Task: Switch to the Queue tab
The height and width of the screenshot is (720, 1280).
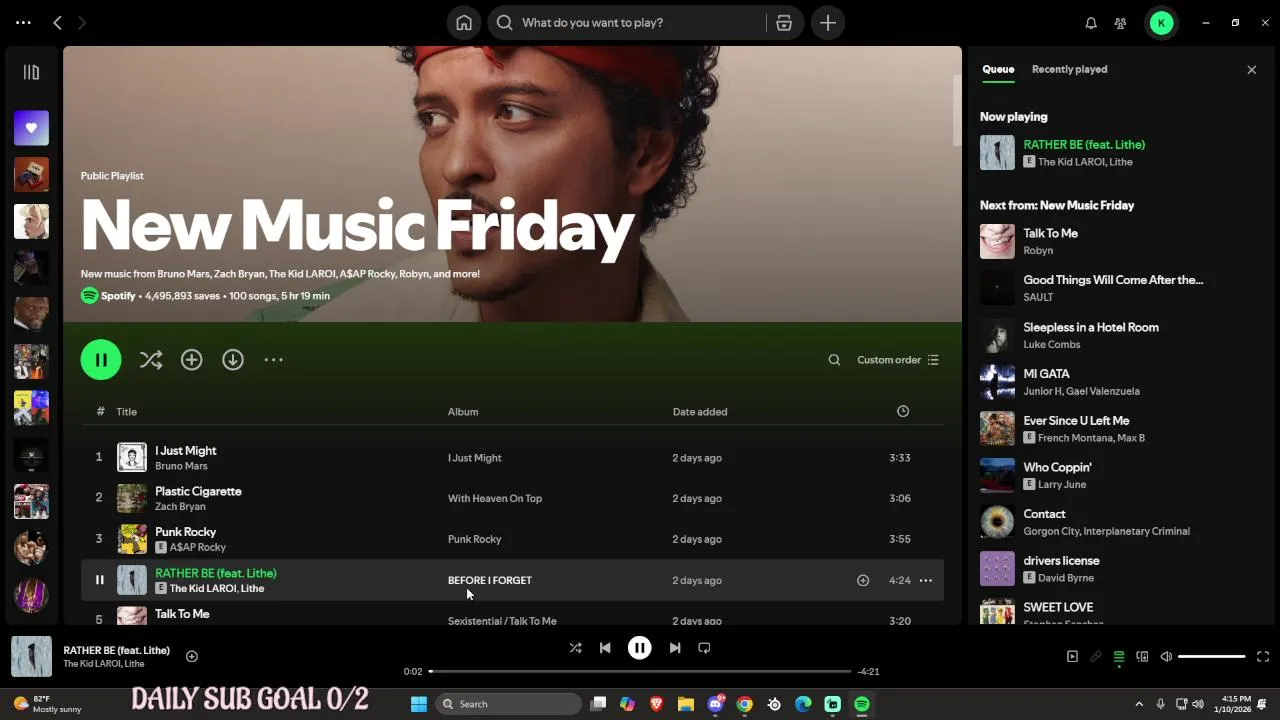Action: (x=998, y=69)
